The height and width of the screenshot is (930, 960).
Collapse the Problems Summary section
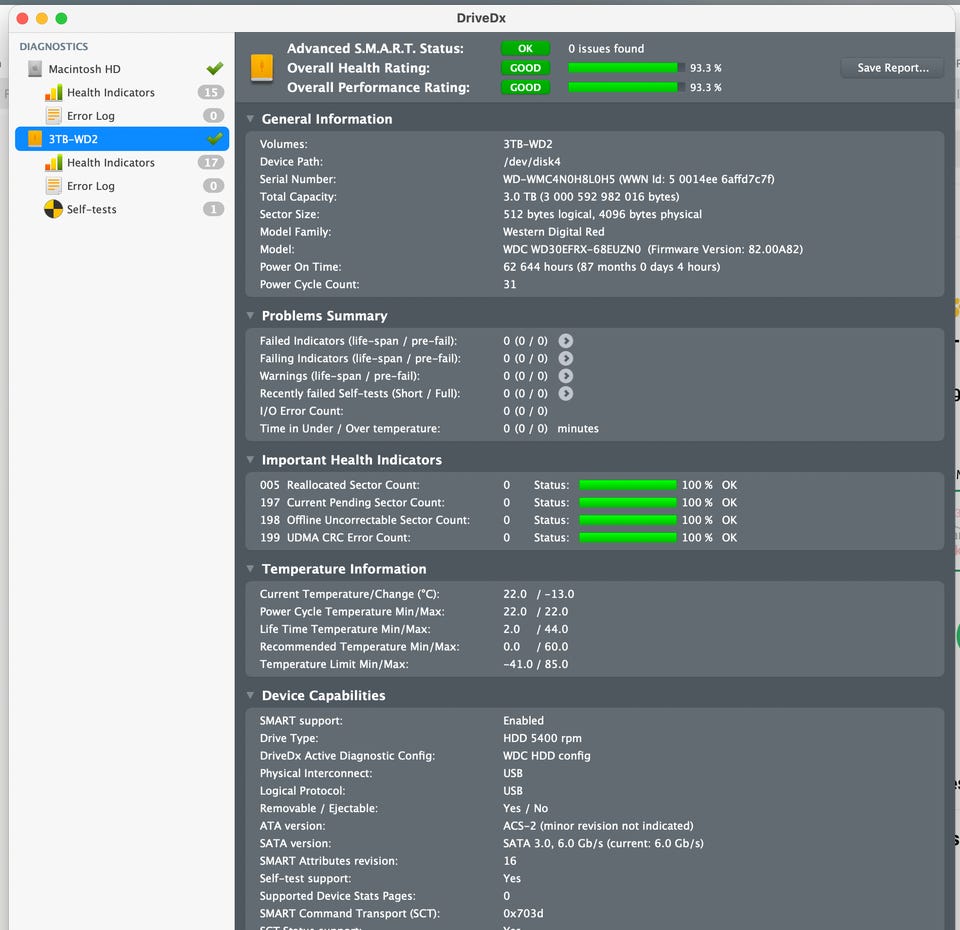point(250,315)
